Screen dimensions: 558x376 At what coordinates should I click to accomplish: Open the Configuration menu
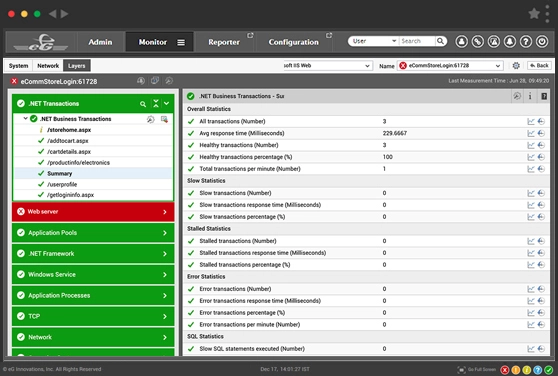click(x=294, y=42)
